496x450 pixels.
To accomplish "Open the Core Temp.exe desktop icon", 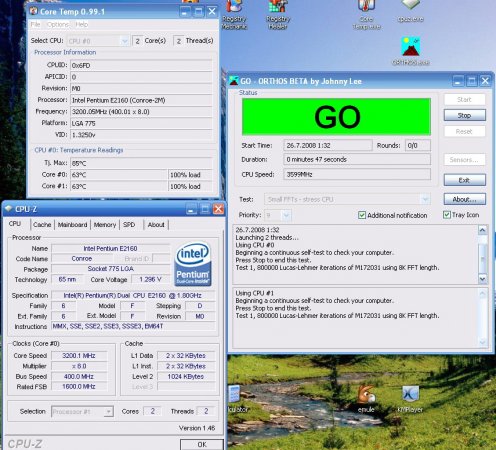I will [x=367, y=15].
